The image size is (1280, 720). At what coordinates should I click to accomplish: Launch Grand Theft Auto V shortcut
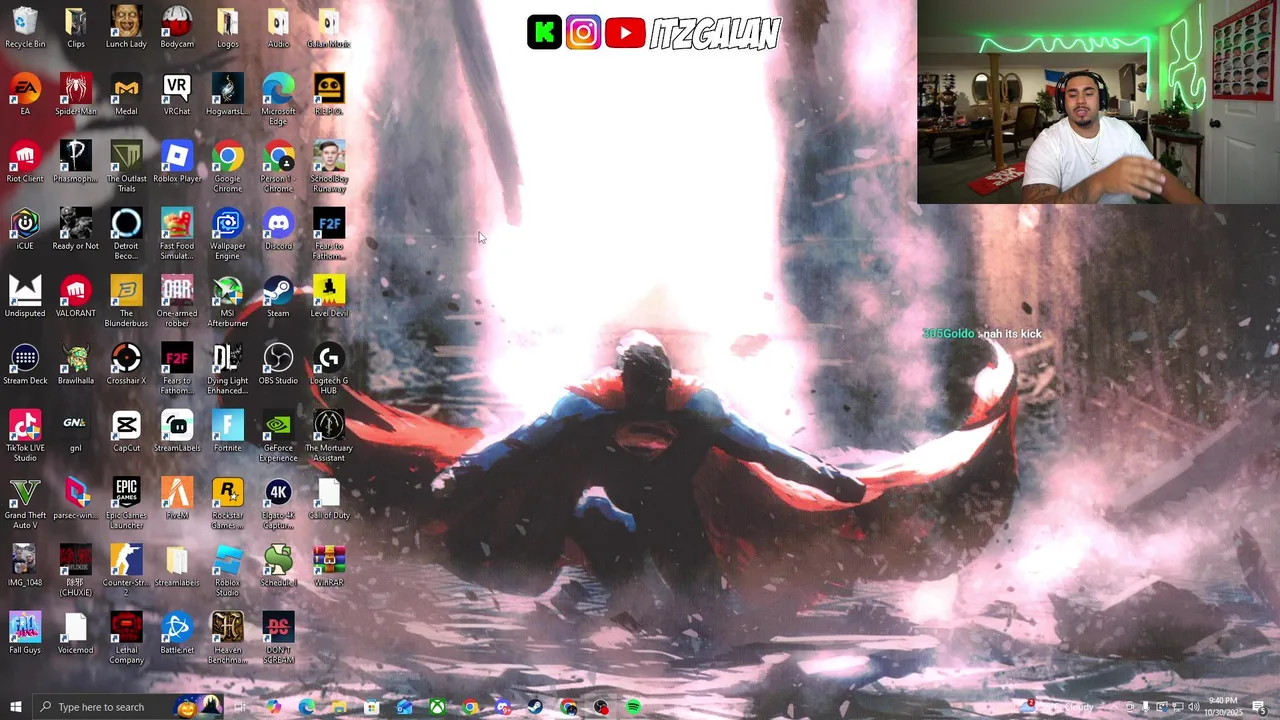(x=25, y=502)
